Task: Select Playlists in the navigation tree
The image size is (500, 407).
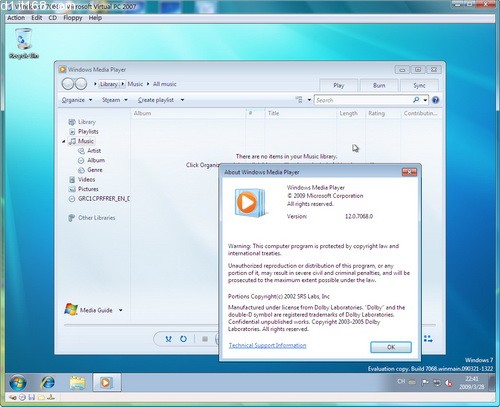Action: (88, 131)
